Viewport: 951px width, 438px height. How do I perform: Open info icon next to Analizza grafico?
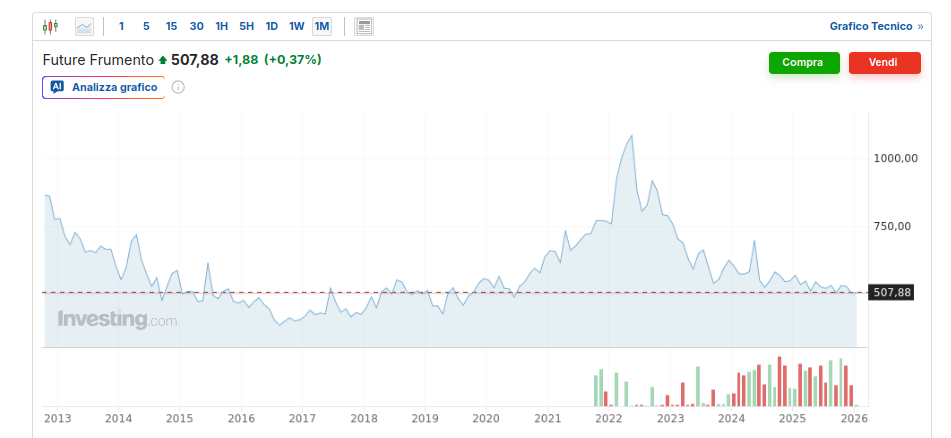click(x=178, y=87)
